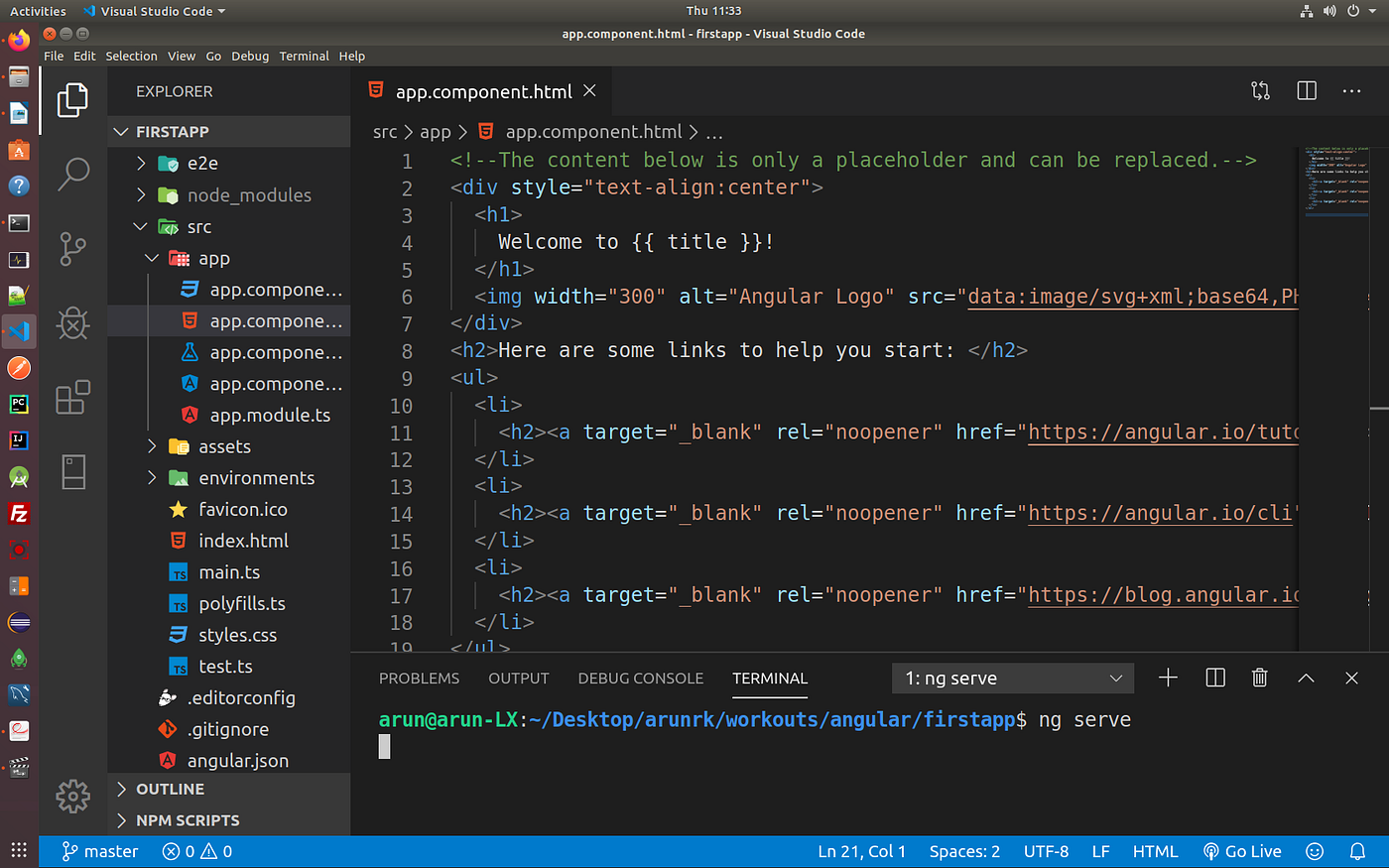Split the terminal panel
The width and height of the screenshot is (1389, 868).
pos(1214,678)
